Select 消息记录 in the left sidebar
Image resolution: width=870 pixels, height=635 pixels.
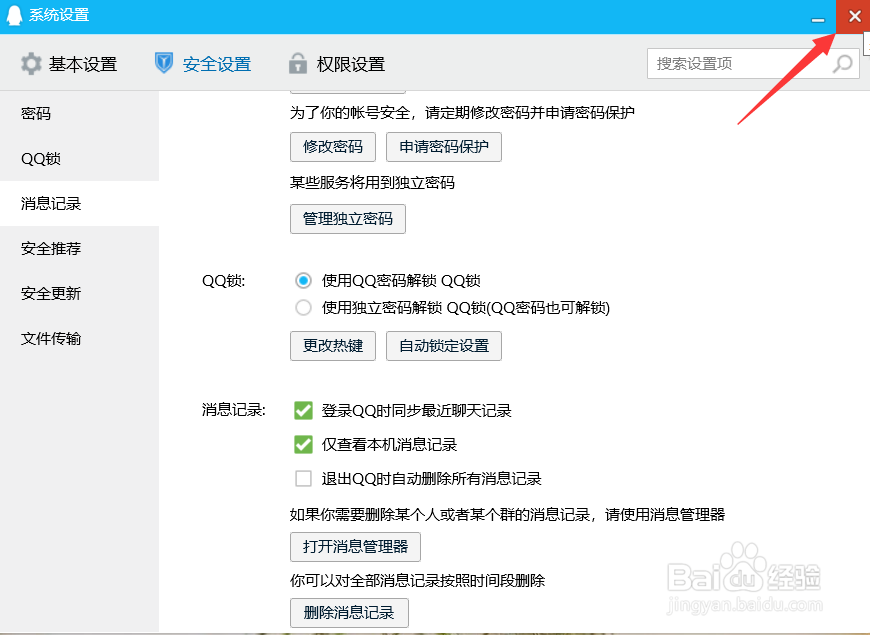point(79,204)
